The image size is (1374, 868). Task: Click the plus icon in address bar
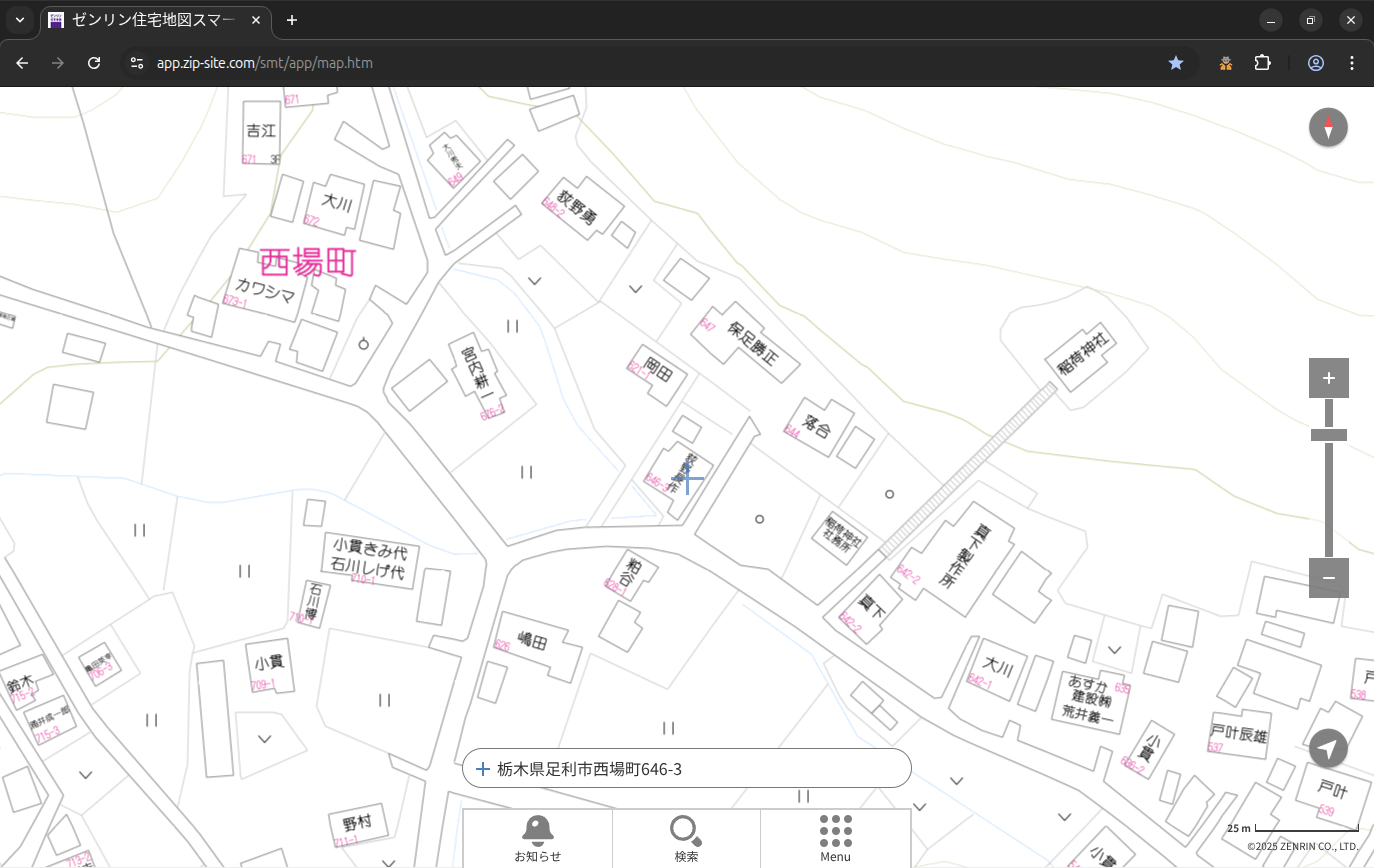pyautogui.click(x=483, y=769)
